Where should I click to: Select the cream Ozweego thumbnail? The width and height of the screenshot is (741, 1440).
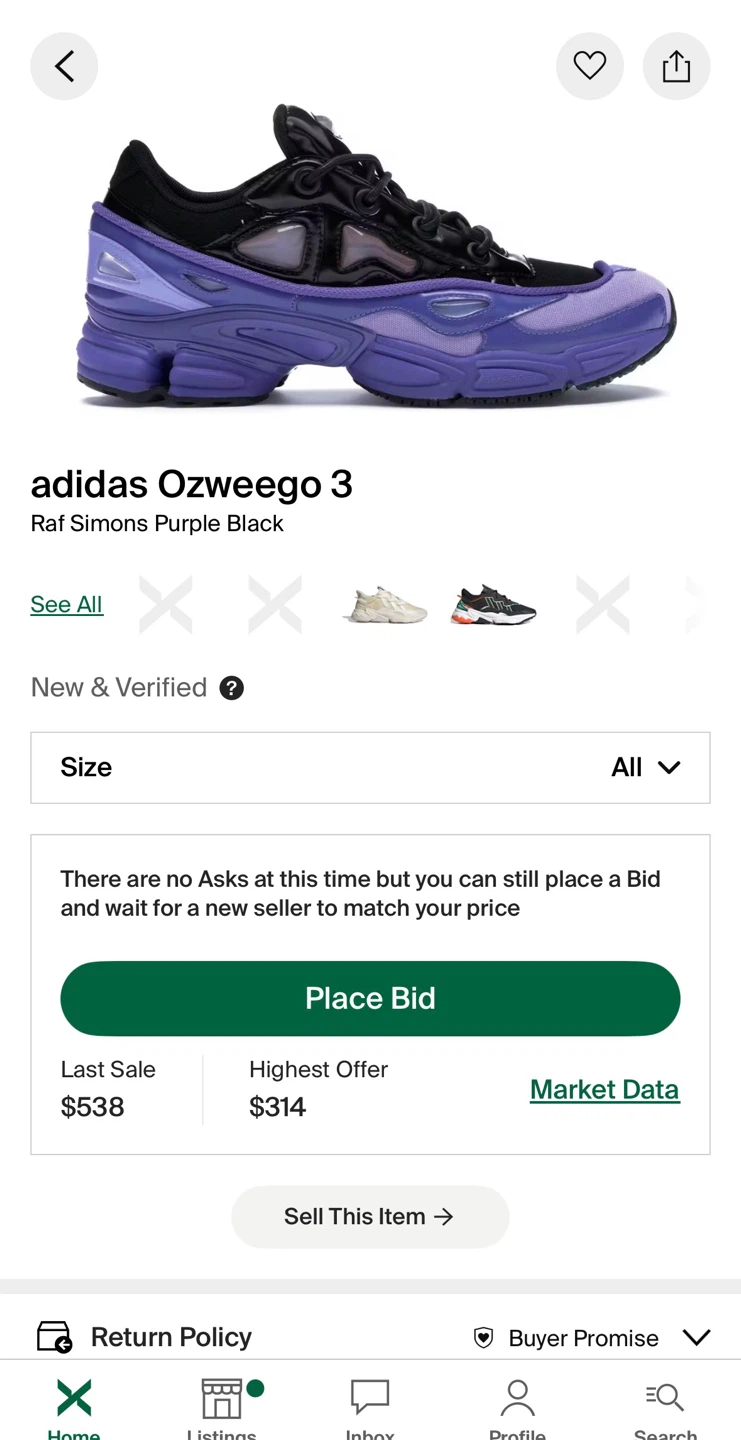385,605
